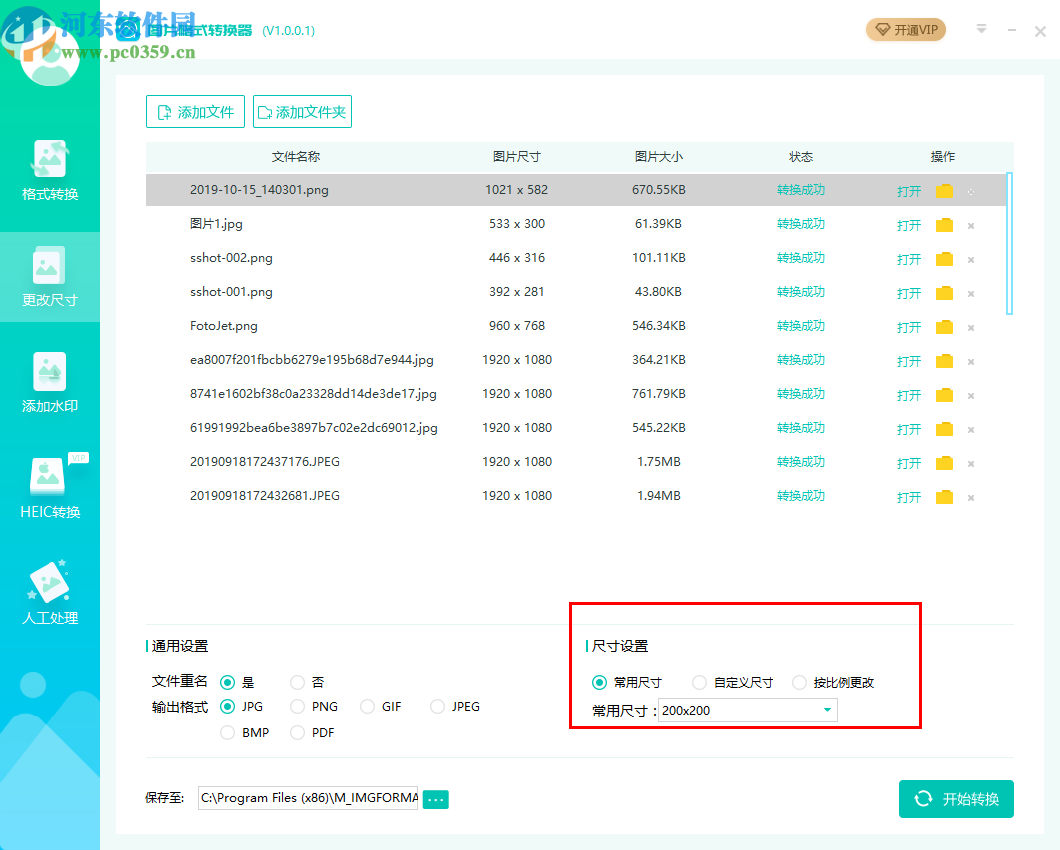This screenshot has width=1060, height=850.
Task: Open the output folder for FotoJet.png
Action: tap(944, 326)
